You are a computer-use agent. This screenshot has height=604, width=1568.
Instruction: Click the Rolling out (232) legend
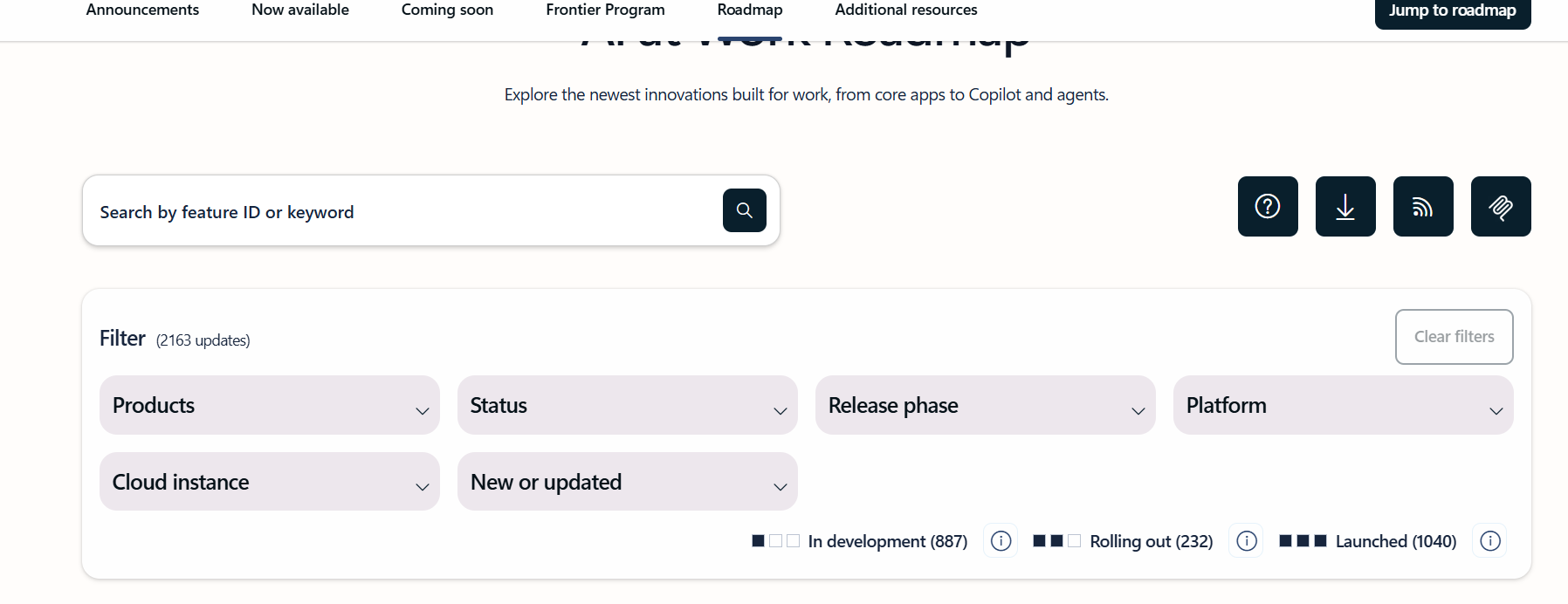pos(1123,541)
